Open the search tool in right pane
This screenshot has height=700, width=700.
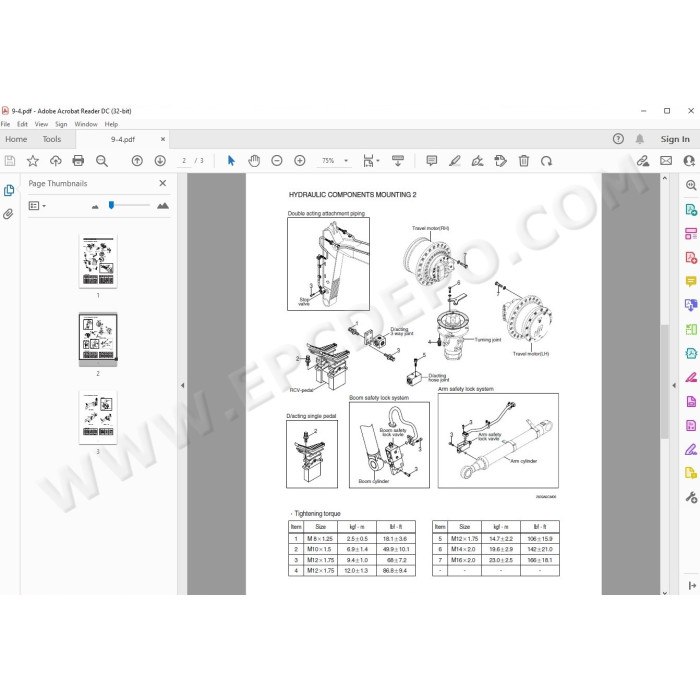691,185
